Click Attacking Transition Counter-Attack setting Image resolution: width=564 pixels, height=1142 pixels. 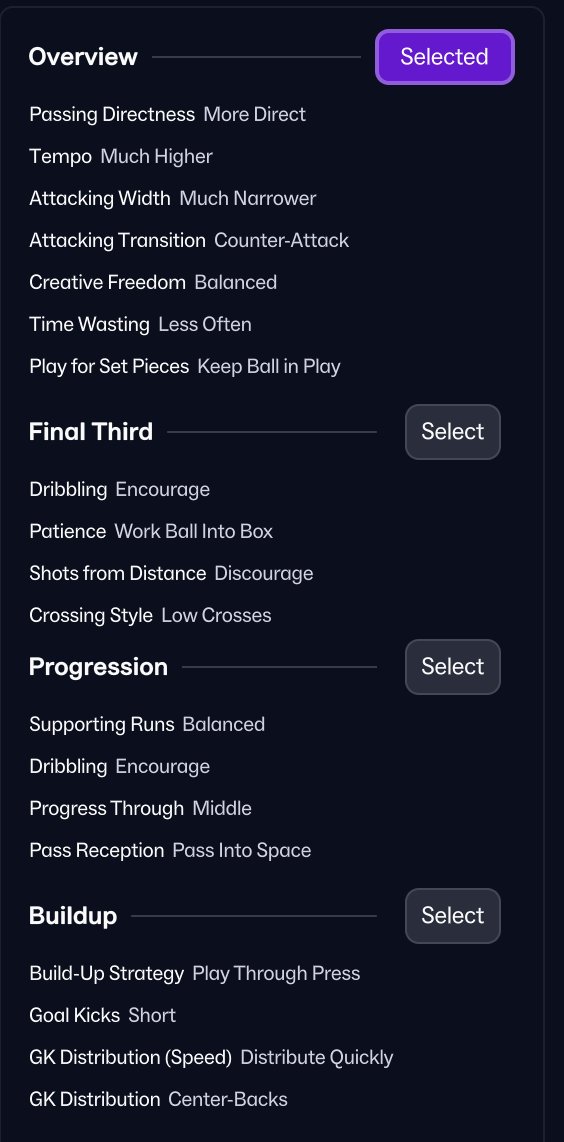(189, 240)
